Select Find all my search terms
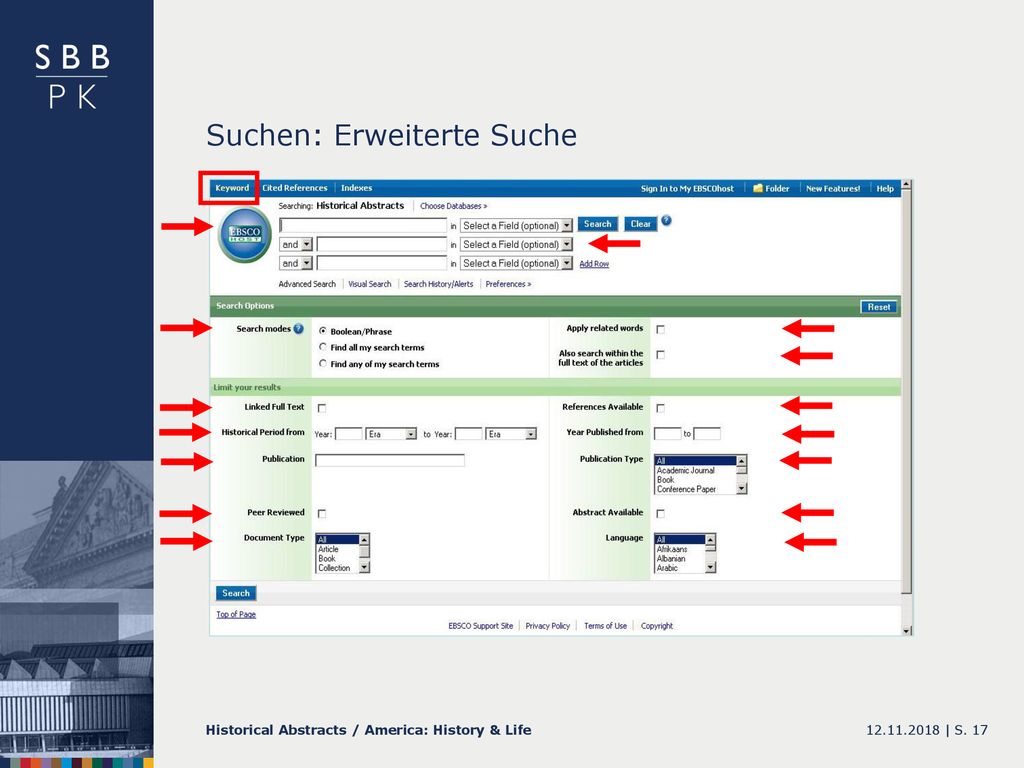This screenshot has height=768, width=1024. (x=323, y=347)
